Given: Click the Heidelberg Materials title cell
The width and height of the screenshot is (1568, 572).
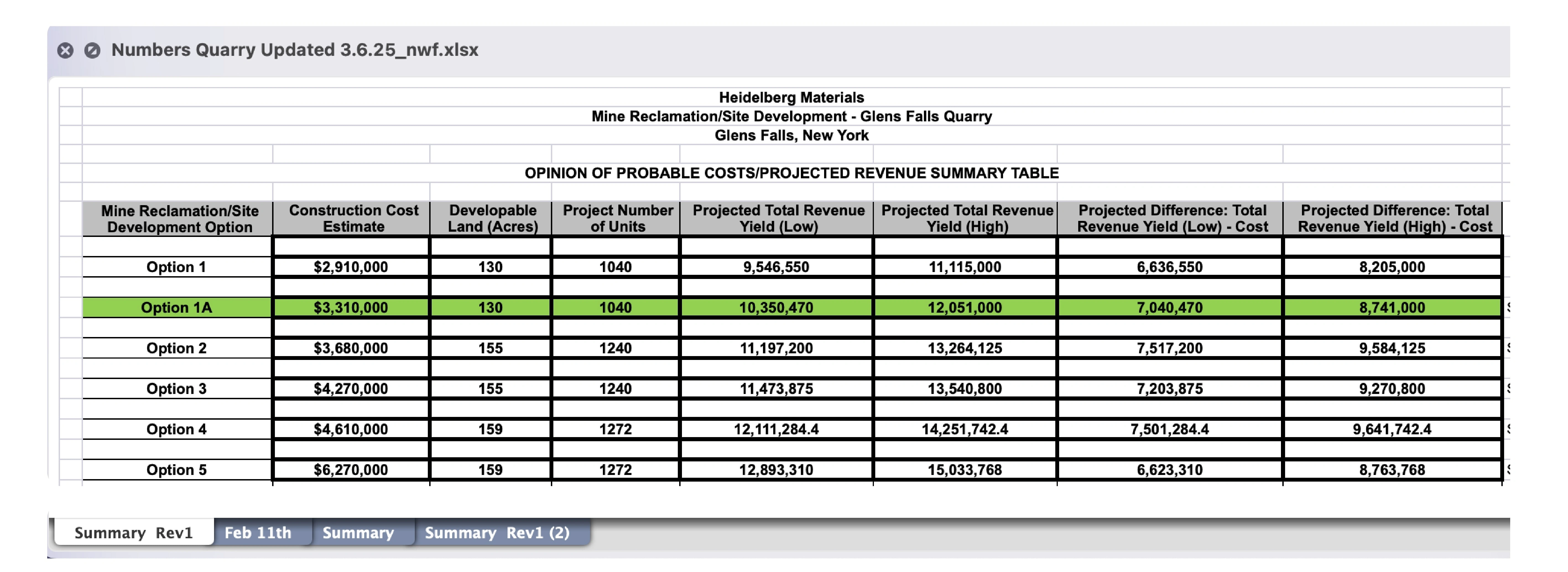Looking at the screenshot, I should [791, 98].
